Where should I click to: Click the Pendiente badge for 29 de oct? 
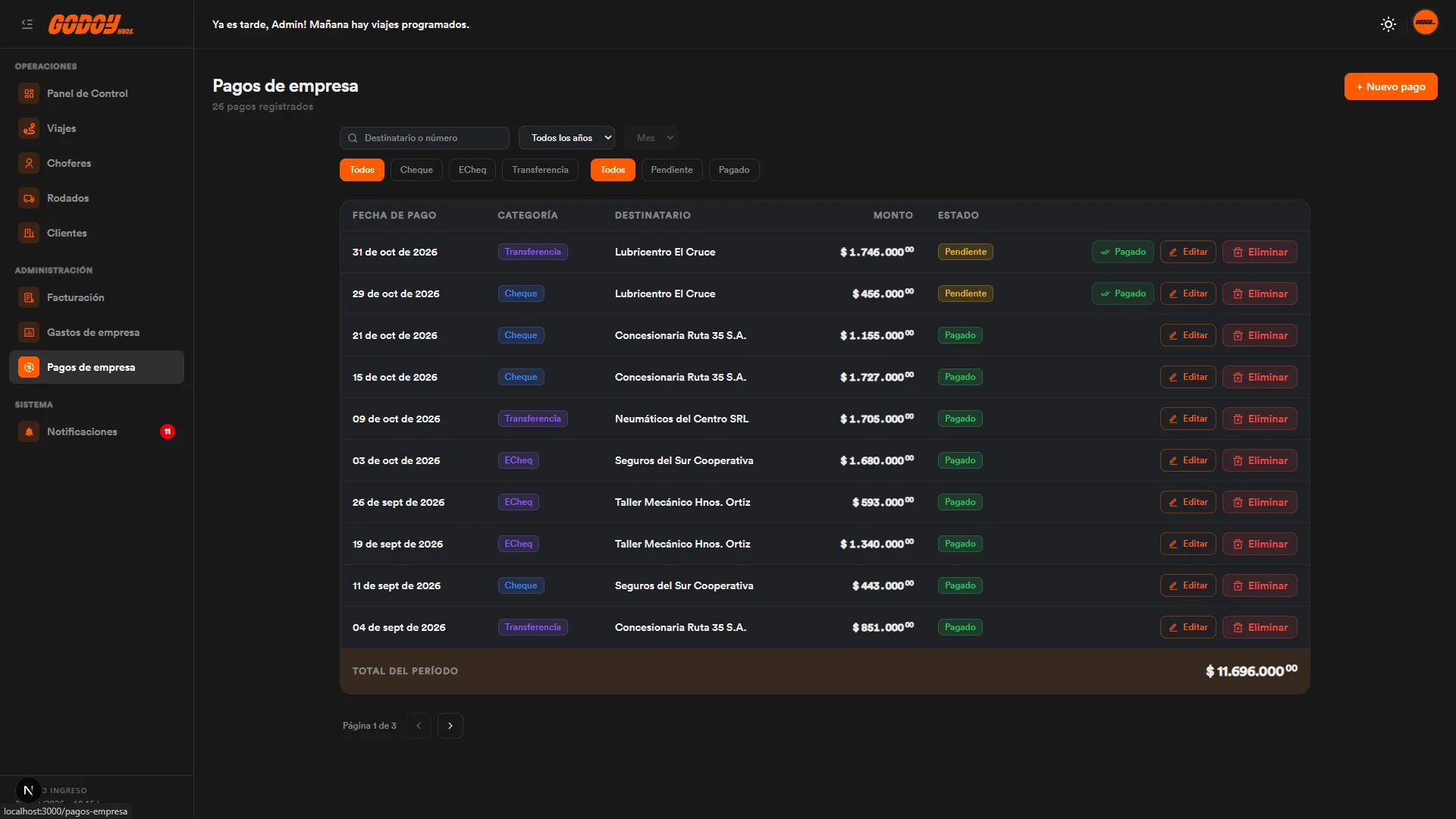click(965, 293)
